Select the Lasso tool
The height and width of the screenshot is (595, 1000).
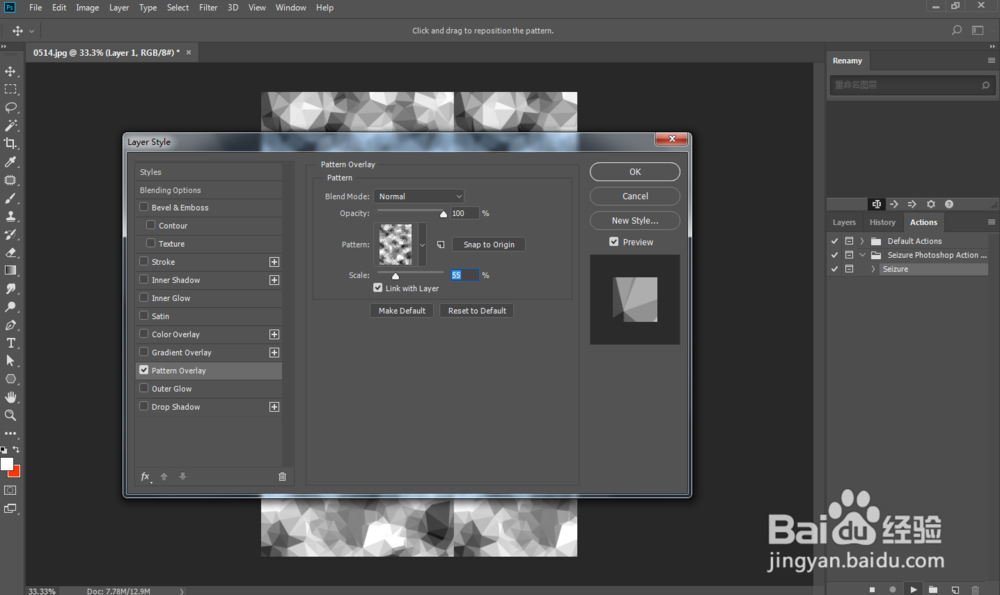[x=10, y=107]
